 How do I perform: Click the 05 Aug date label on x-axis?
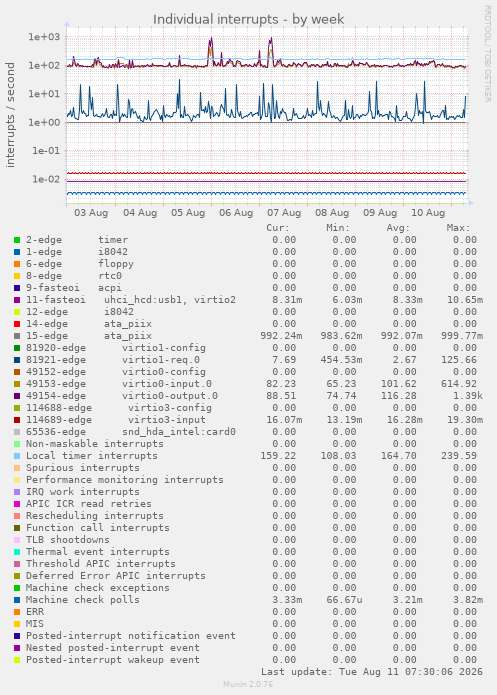pos(188,213)
